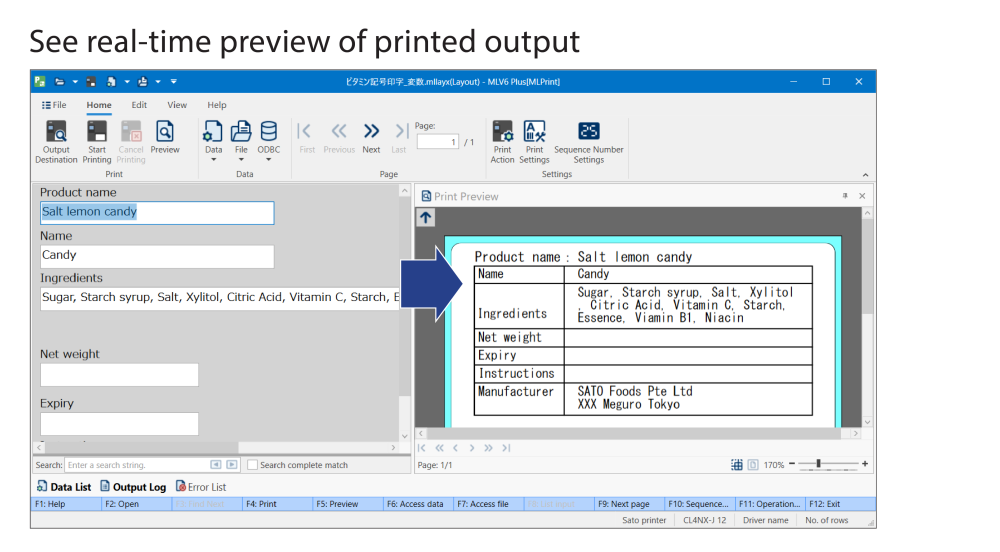
Task: Close the Print Preview panel
Action: tap(862, 196)
